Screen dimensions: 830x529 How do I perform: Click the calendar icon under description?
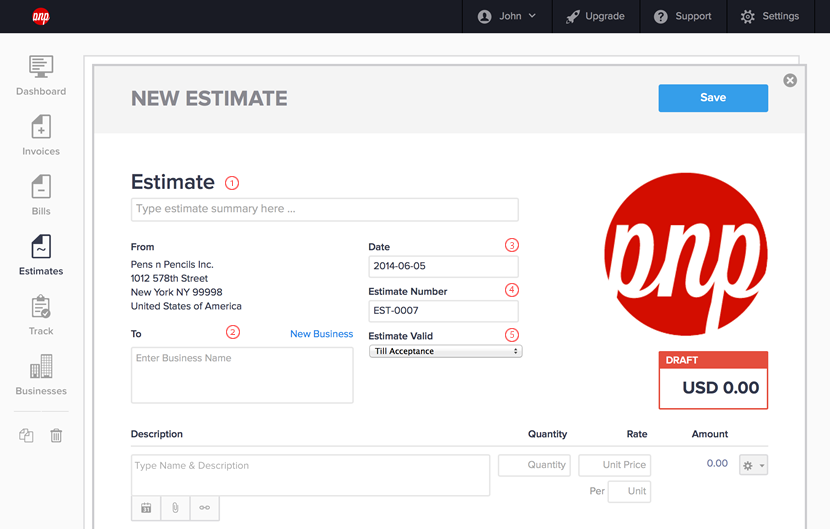pos(146,508)
